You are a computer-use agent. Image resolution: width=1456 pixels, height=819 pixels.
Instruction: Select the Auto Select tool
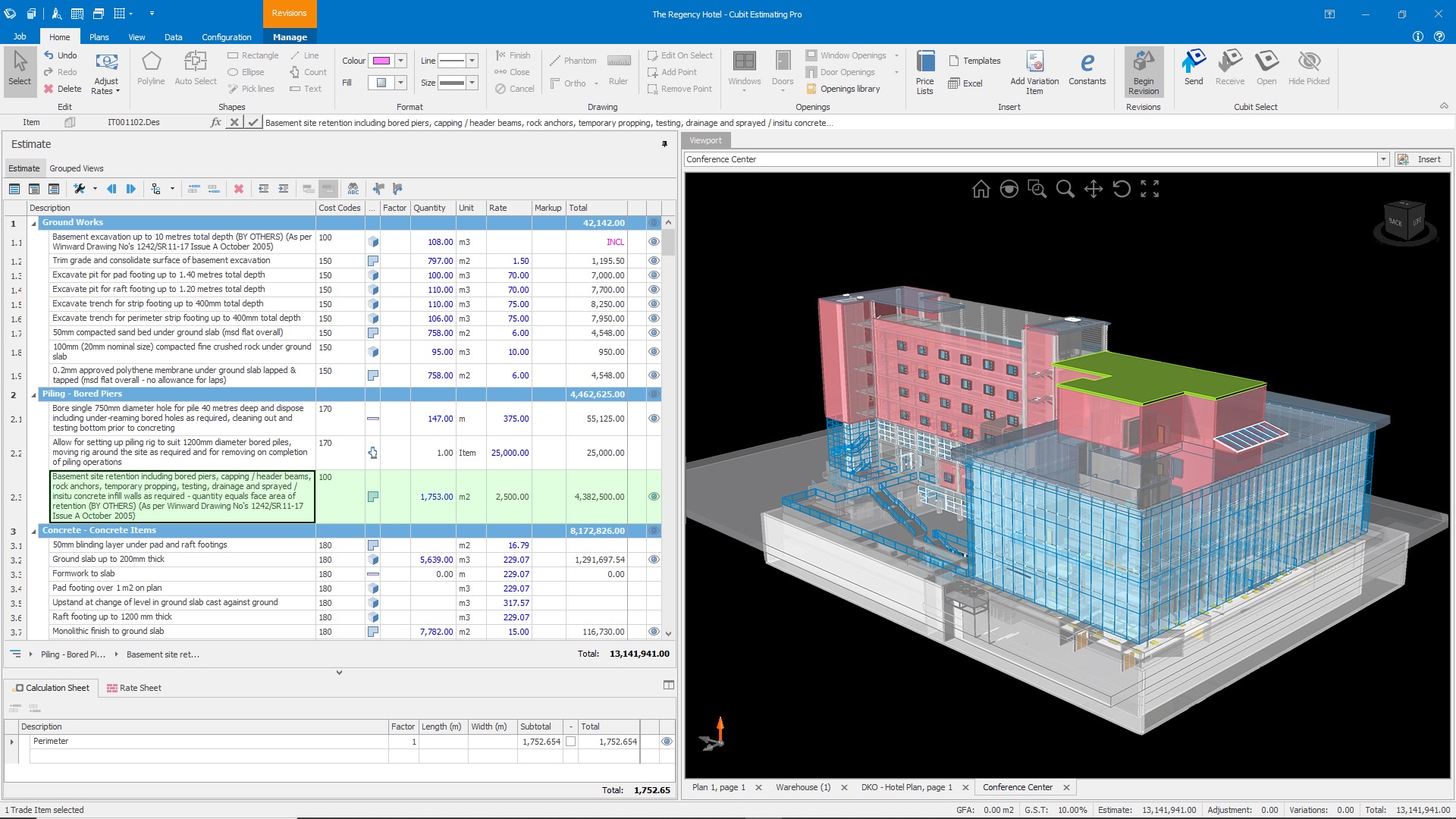(x=195, y=68)
